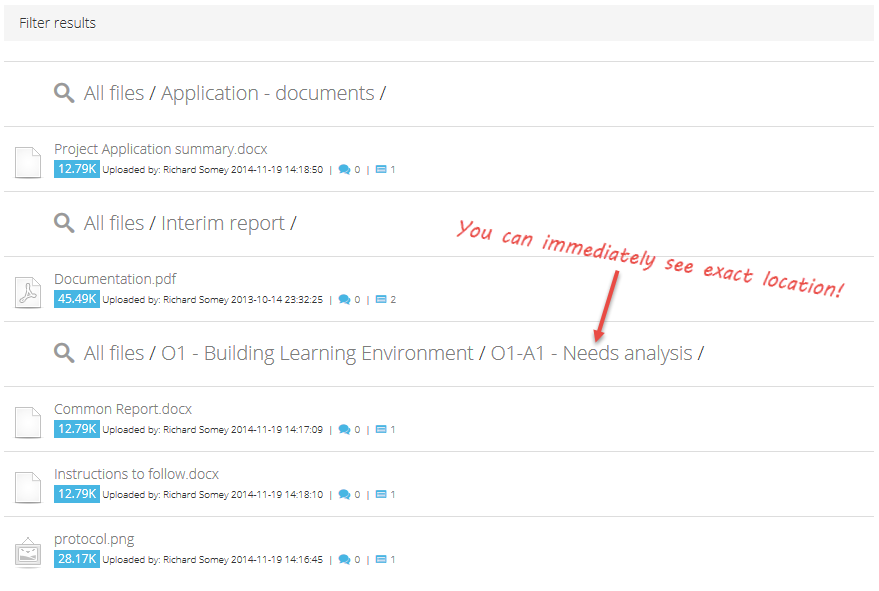
Task: Click the comments bubble icon for Documentation.pdf
Action: (344, 299)
